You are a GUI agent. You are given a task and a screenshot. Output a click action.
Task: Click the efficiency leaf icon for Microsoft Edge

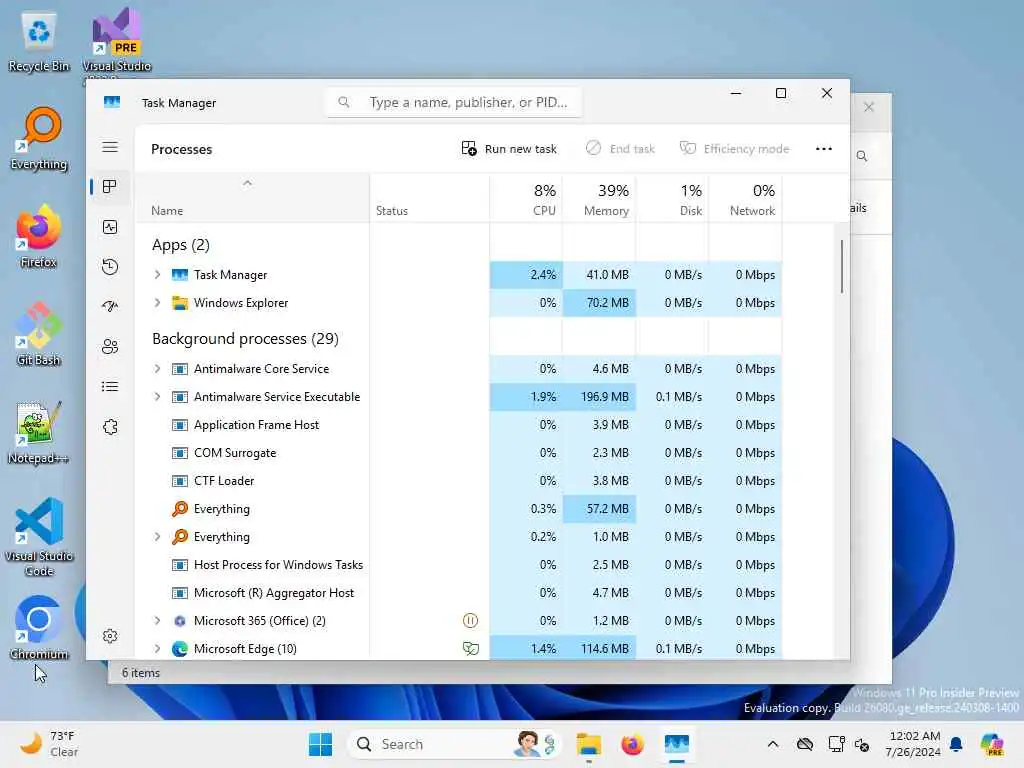pyautogui.click(x=470, y=648)
